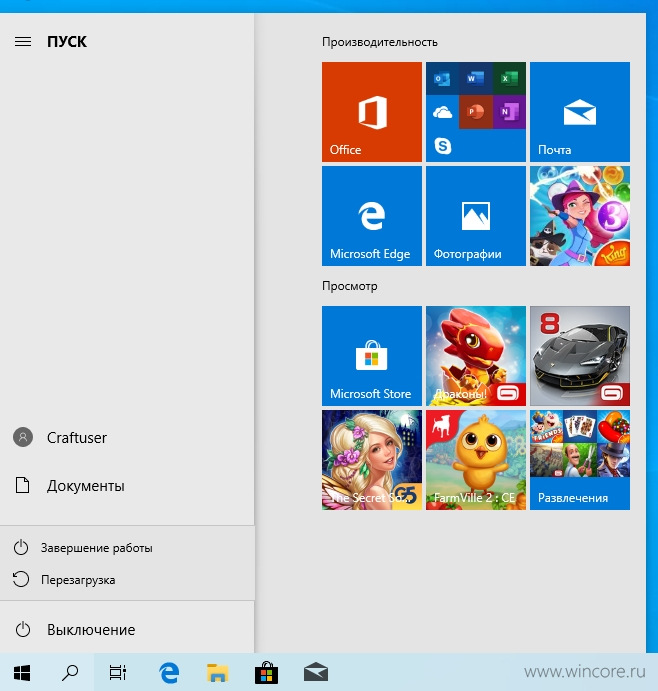Open Skype from the Office apps tile

442,145
